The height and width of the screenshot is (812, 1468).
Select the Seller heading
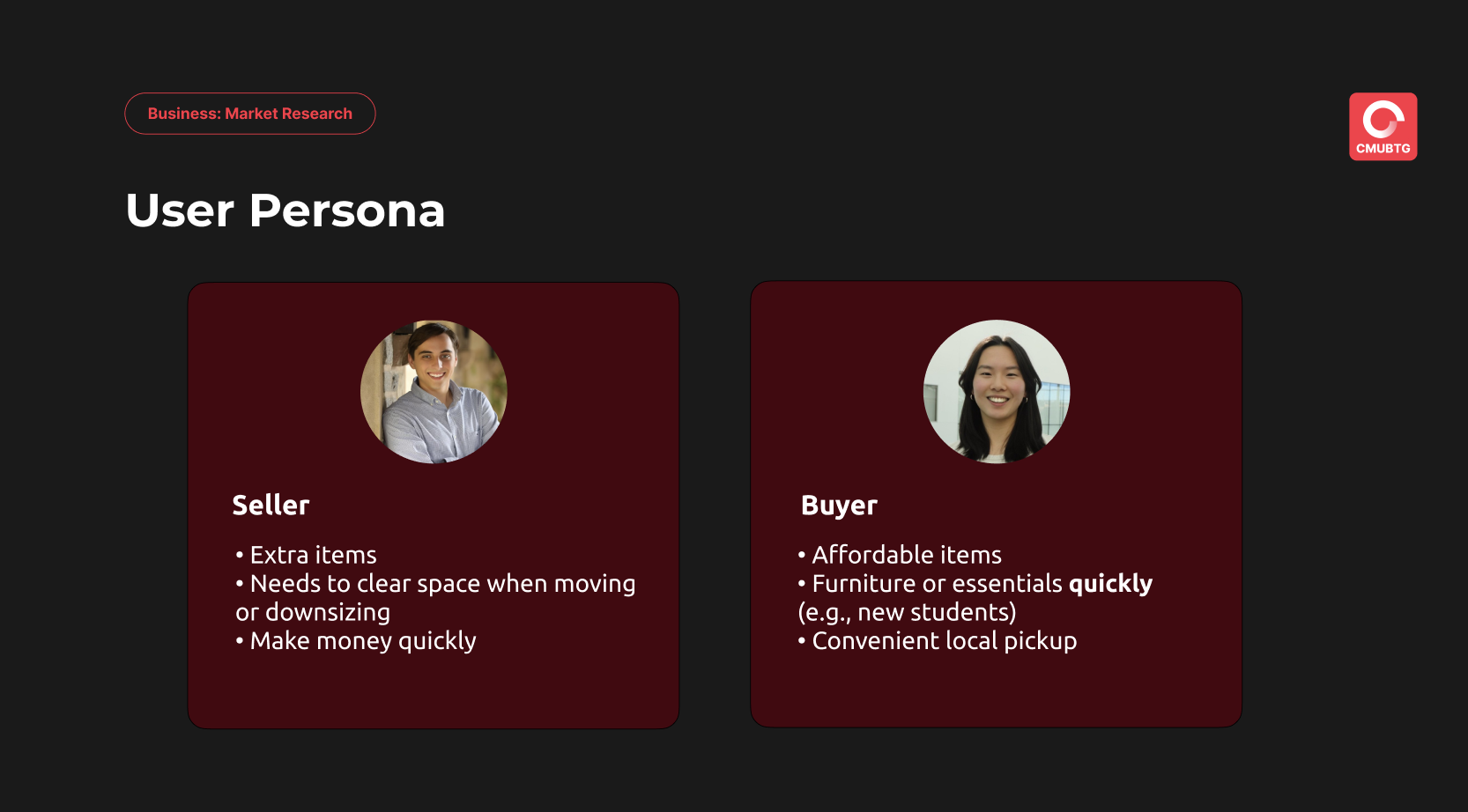[x=271, y=505]
